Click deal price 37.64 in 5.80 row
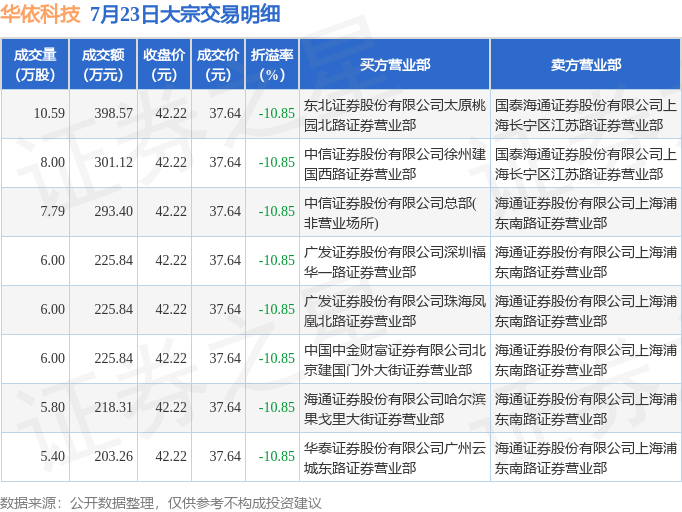The height and width of the screenshot is (512, 682). (x=225, y=408)
